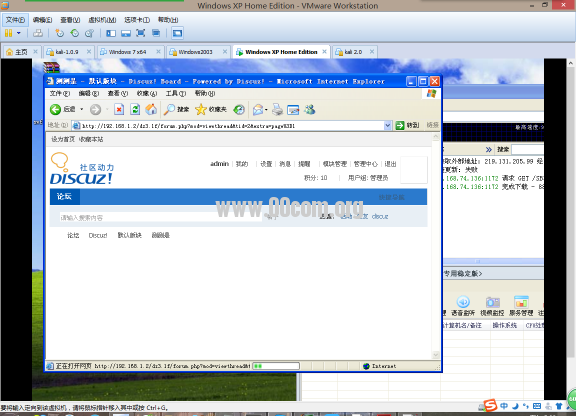
Task: Open 语音监听 icon in background window
Action: click(463, 306)
